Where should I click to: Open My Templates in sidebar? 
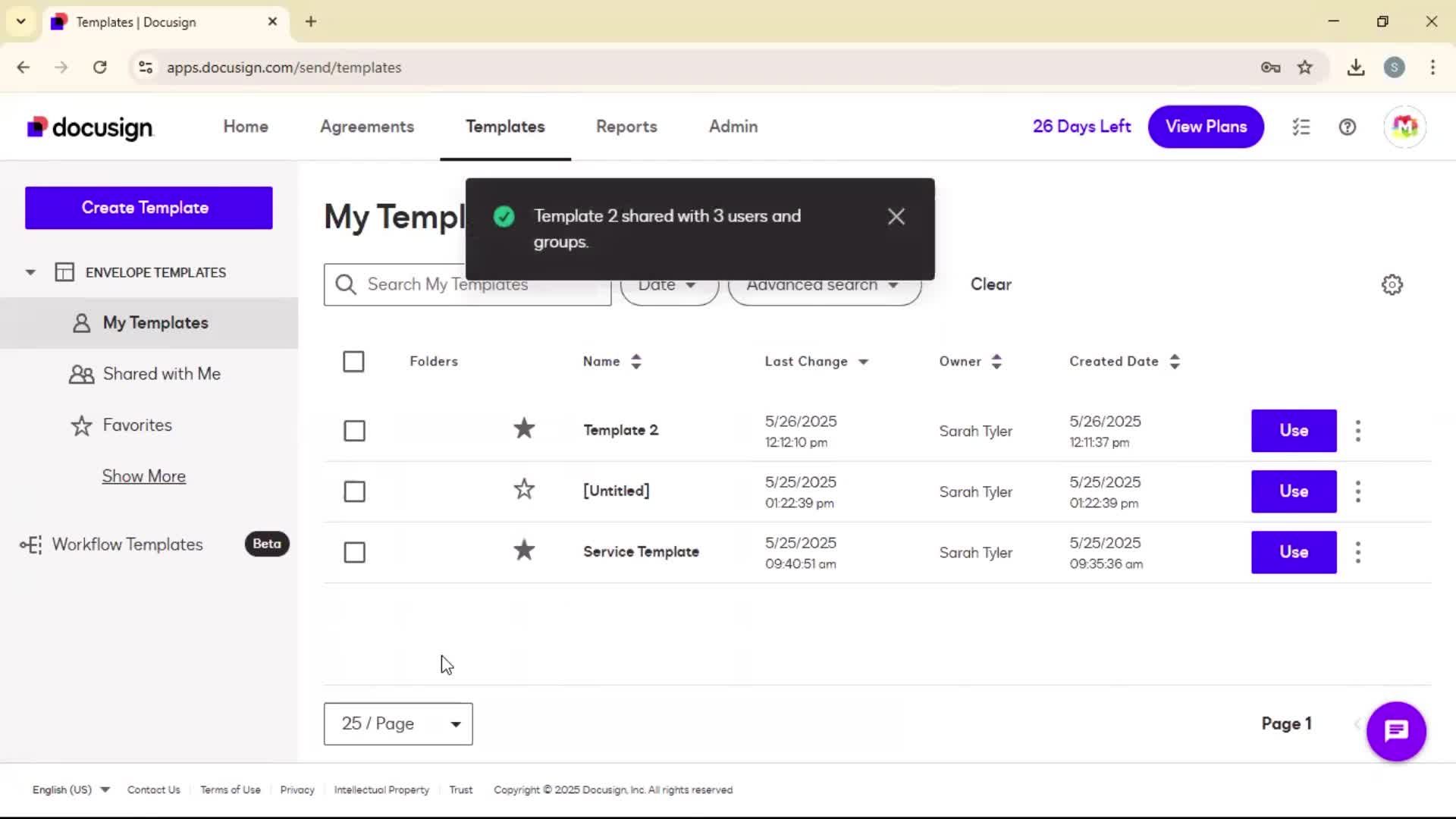[149, 323]
